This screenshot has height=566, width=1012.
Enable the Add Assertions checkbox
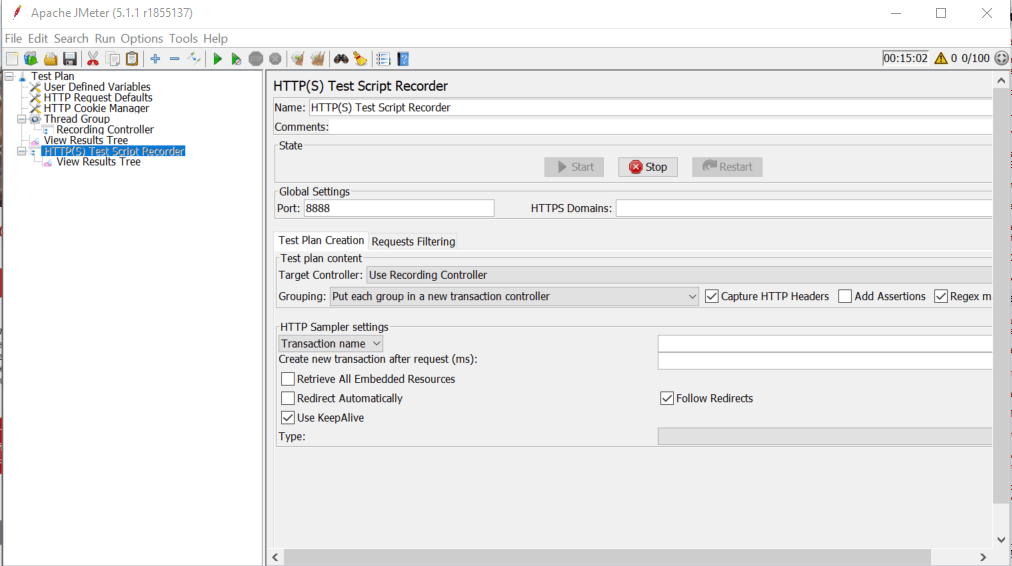tap(845, 296)
